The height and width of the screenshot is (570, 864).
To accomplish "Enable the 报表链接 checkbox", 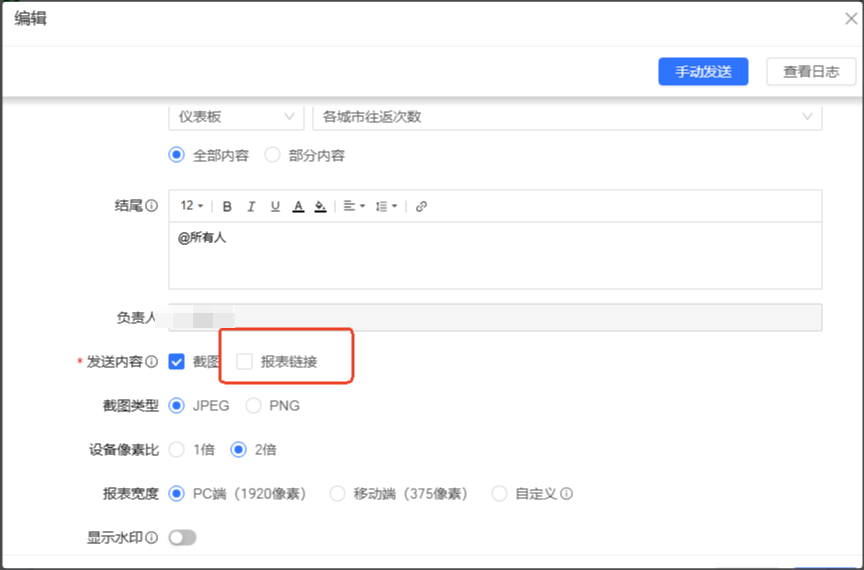I will point(244,362).
